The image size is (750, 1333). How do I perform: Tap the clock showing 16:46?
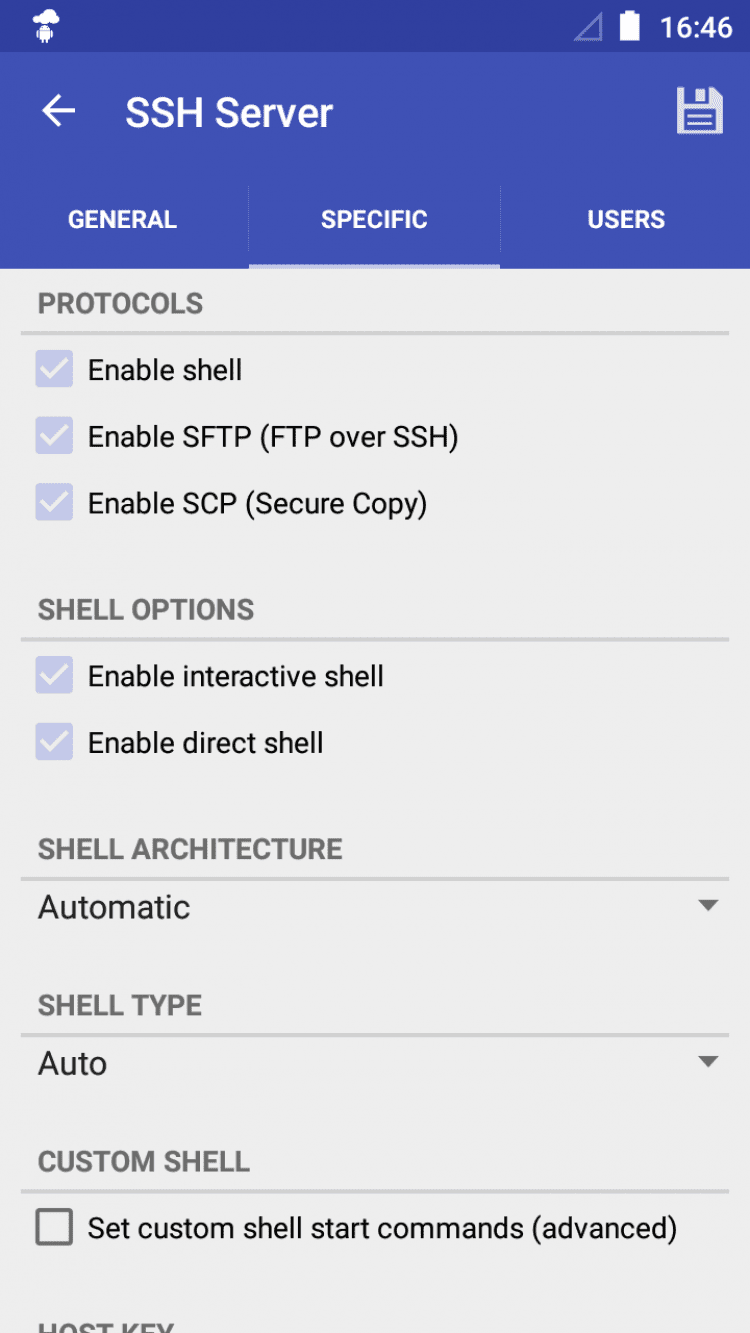pyautogui.click(x=696, y=27)
